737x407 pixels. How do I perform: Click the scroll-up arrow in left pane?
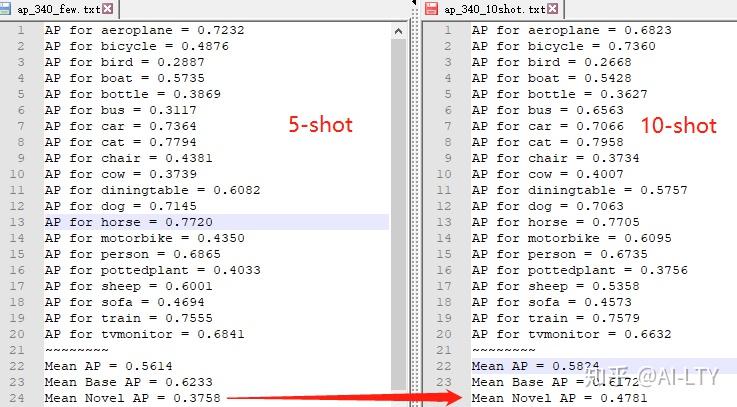pyautogui.click(x=398, y=31)
